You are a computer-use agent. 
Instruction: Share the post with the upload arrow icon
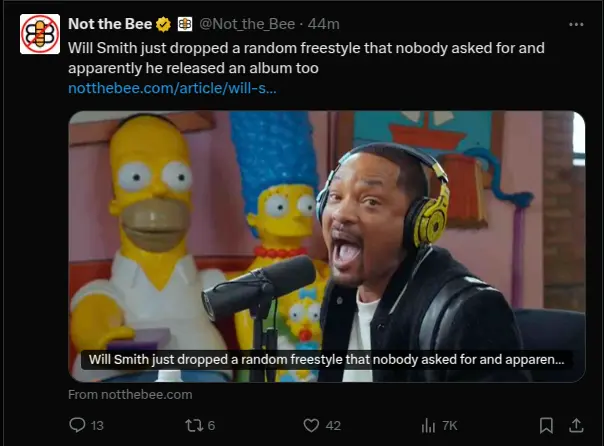(x=576, y=425)
